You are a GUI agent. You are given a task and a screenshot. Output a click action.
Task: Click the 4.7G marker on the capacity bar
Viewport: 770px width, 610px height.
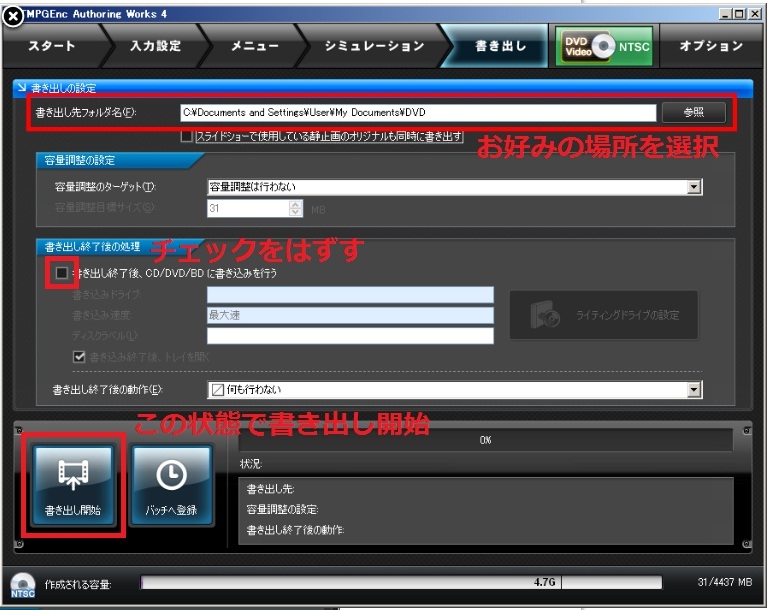545,582
